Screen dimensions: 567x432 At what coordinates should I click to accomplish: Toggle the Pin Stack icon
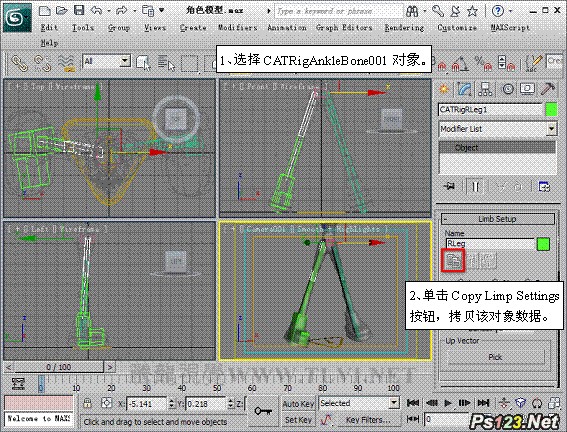(x=449, y=186)
